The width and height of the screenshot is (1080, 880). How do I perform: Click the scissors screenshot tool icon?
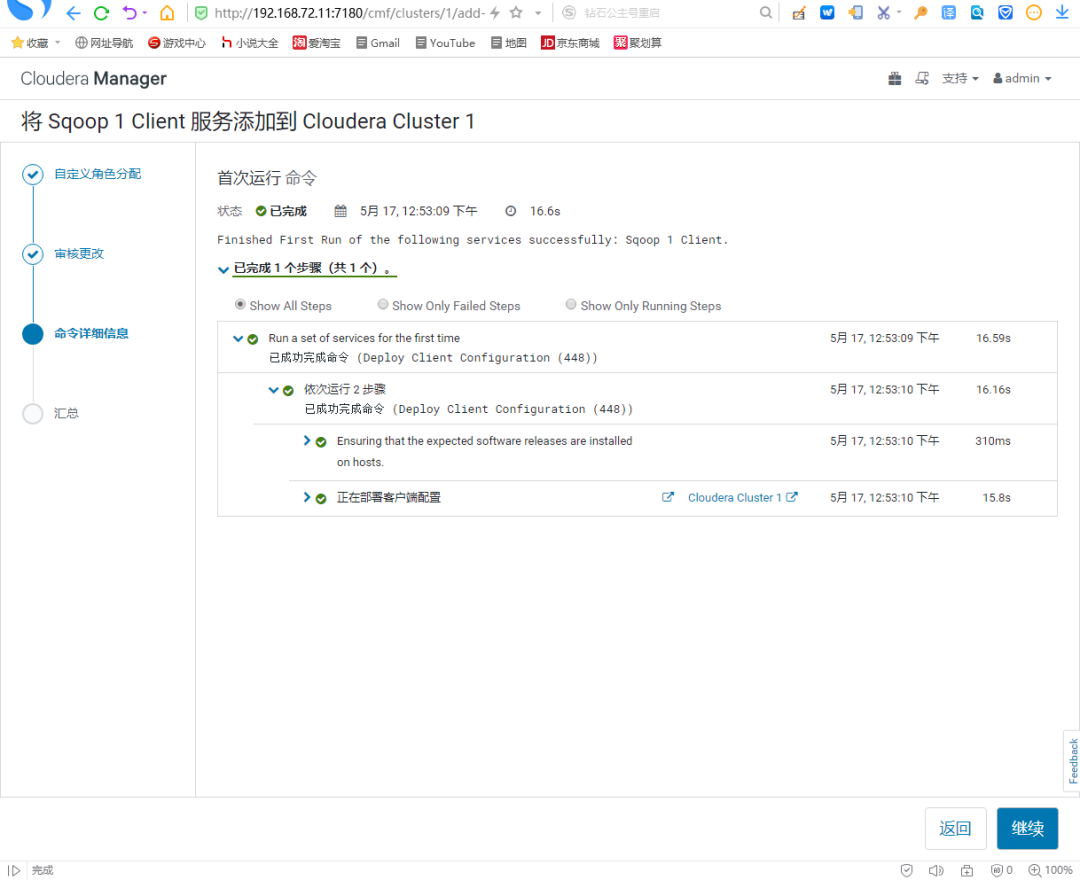tap(883, 12)
